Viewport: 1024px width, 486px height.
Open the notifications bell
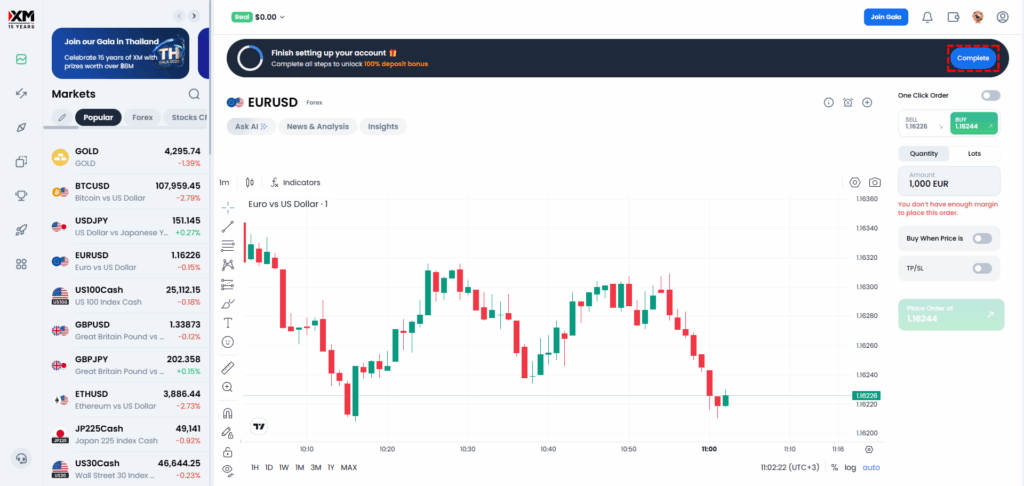tap(927, 17)
